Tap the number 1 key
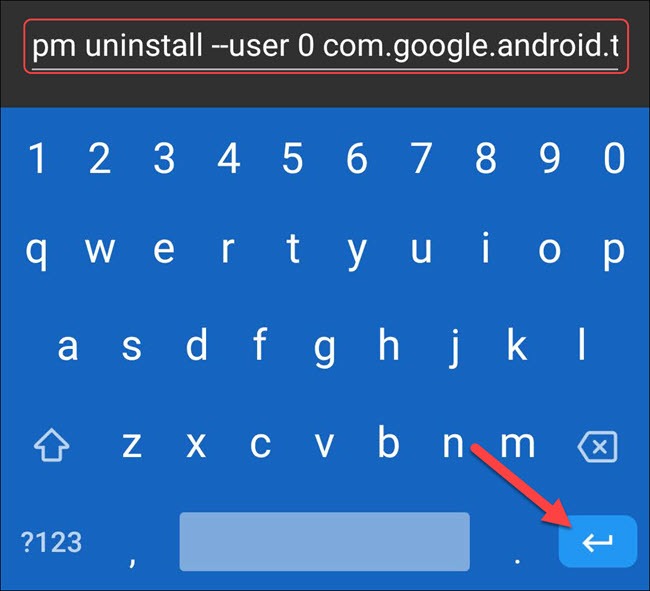 (x=37, y=158)
